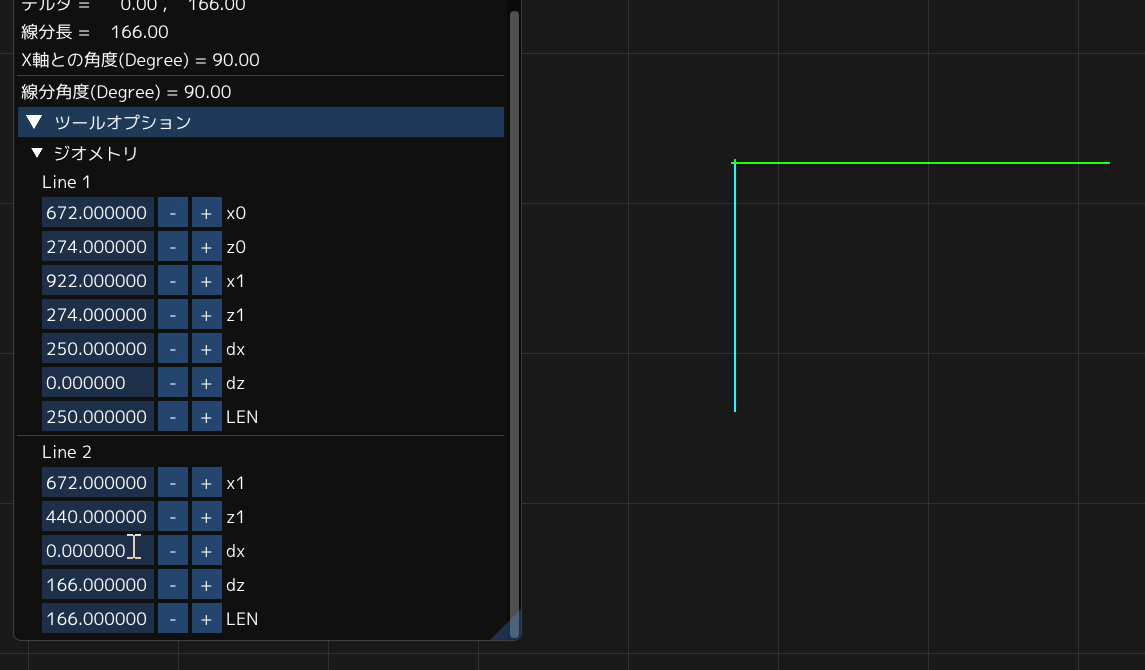Click the X軸との角度(Degree) readout text
This screenshot has width=1145, height=670.
[x=140, y=60]
